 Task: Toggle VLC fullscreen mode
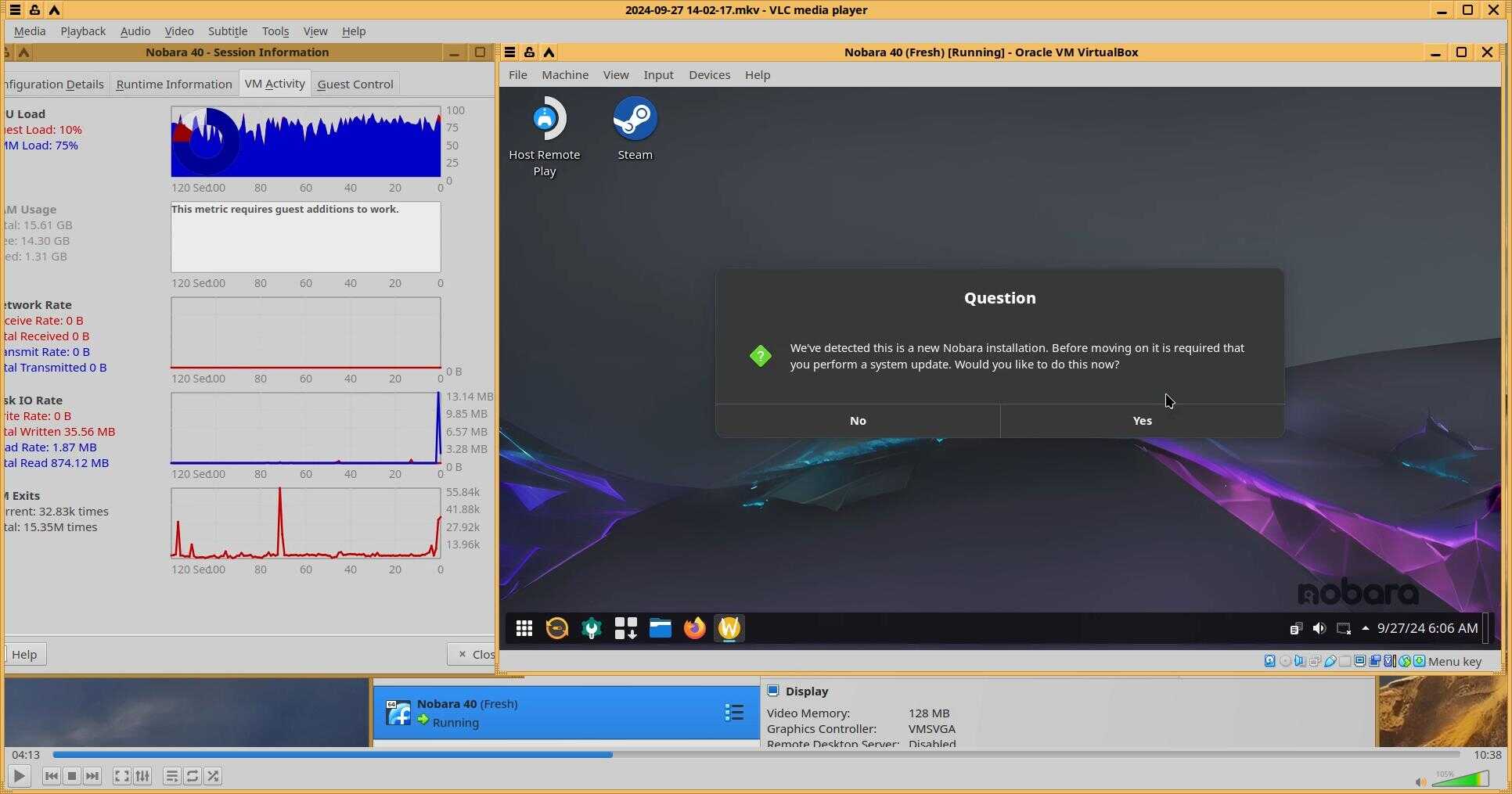coord(121,776)
